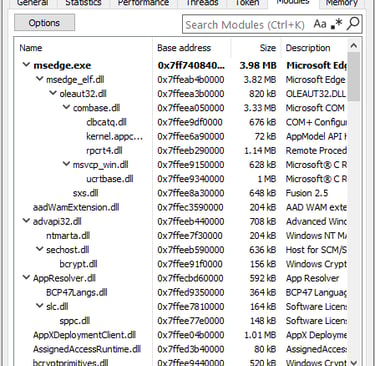The height and width of the screenshot is (366, 375).
Task: Switch to the Token tab
Action: (x=247, y=3)
